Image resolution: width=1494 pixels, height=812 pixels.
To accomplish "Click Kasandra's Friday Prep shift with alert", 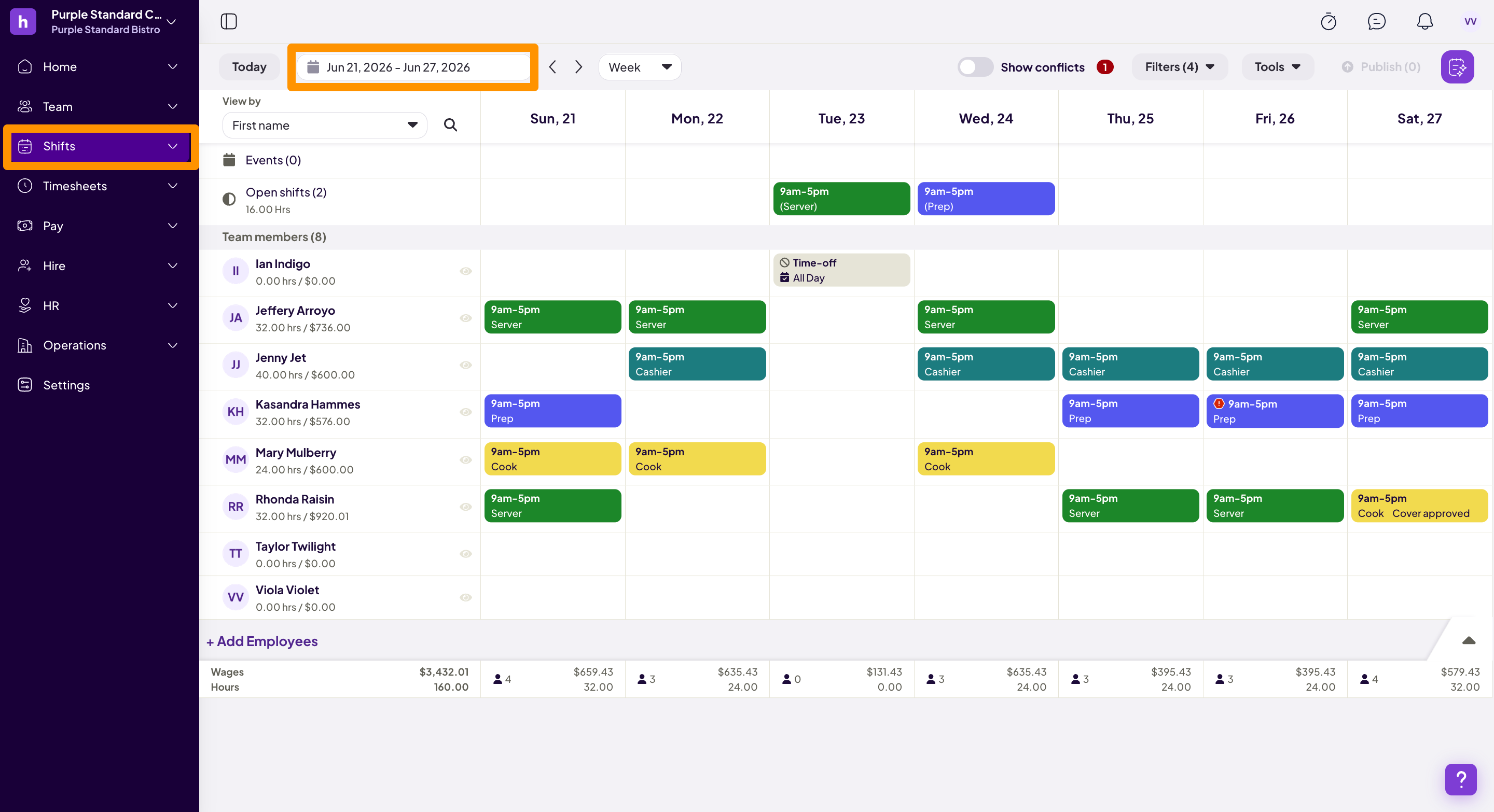I will coord(1274,411).
